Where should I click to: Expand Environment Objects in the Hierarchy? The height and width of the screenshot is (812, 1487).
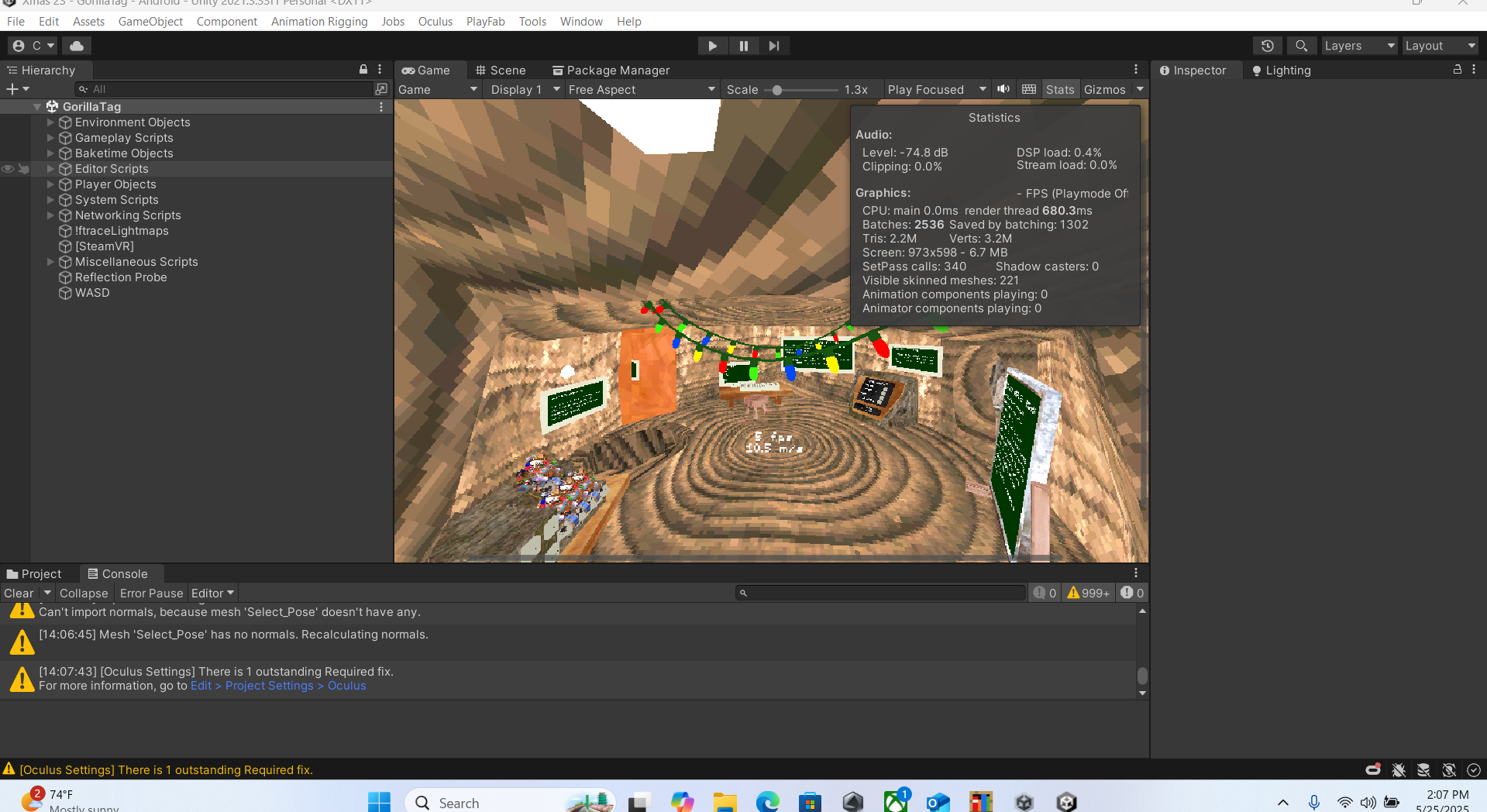pos(50,122)
